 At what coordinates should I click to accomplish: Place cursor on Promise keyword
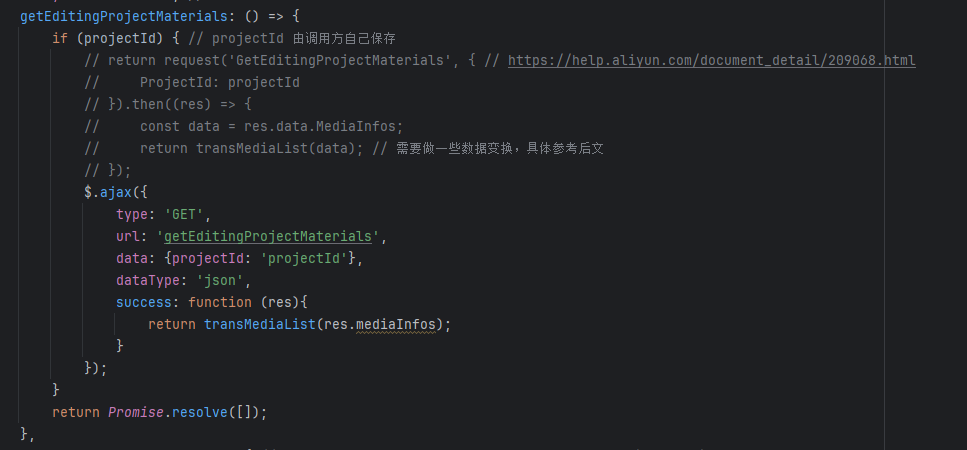click(x=136, y=412)
